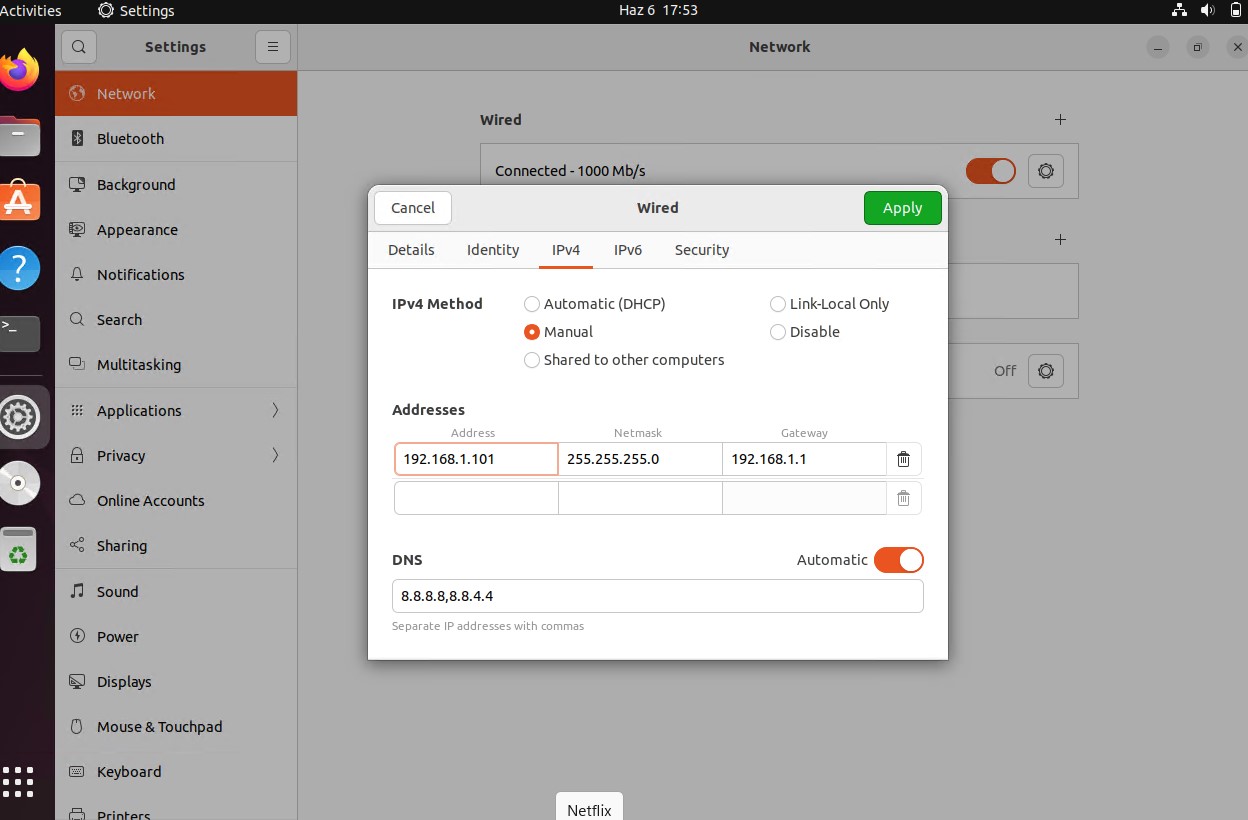Click the gateway field 192.168.1.1

(804, 459)
